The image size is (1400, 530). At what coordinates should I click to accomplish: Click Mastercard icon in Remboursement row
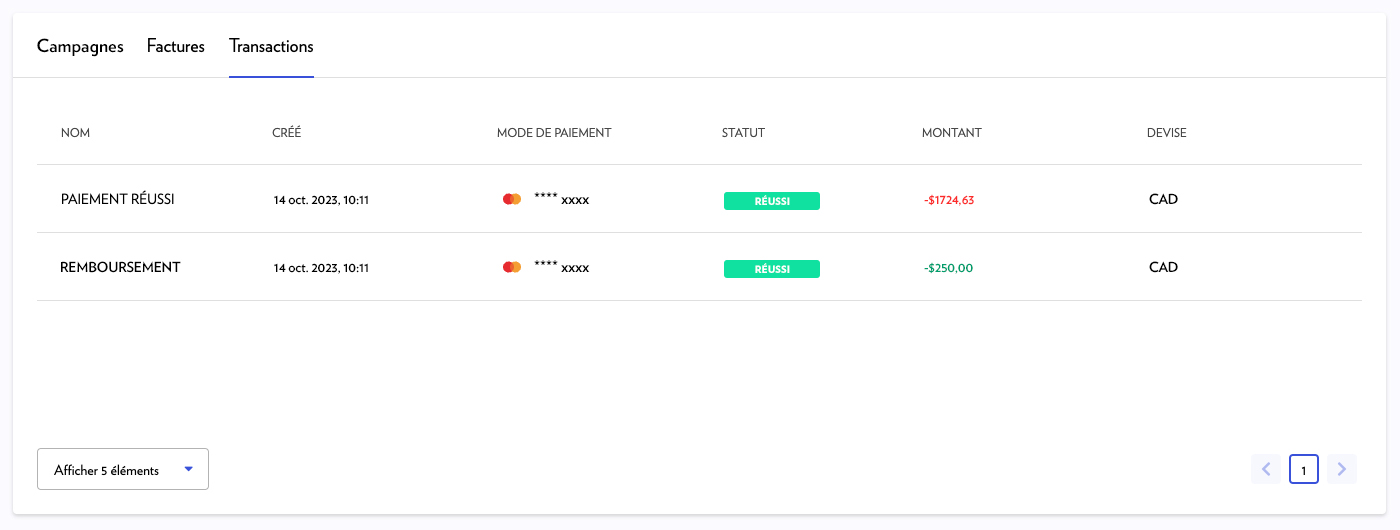pyautogui.click(x=512, y=267)
